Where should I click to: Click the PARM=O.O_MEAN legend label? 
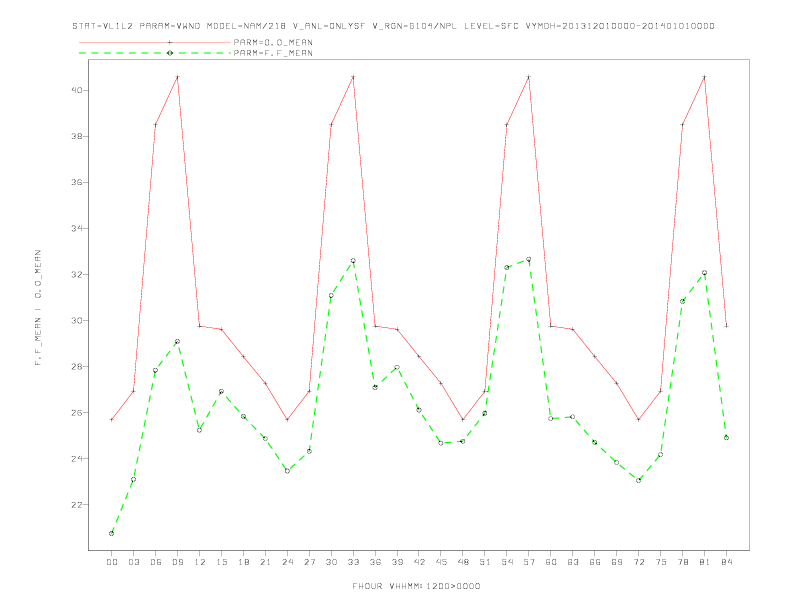click(x=273, y=42)
